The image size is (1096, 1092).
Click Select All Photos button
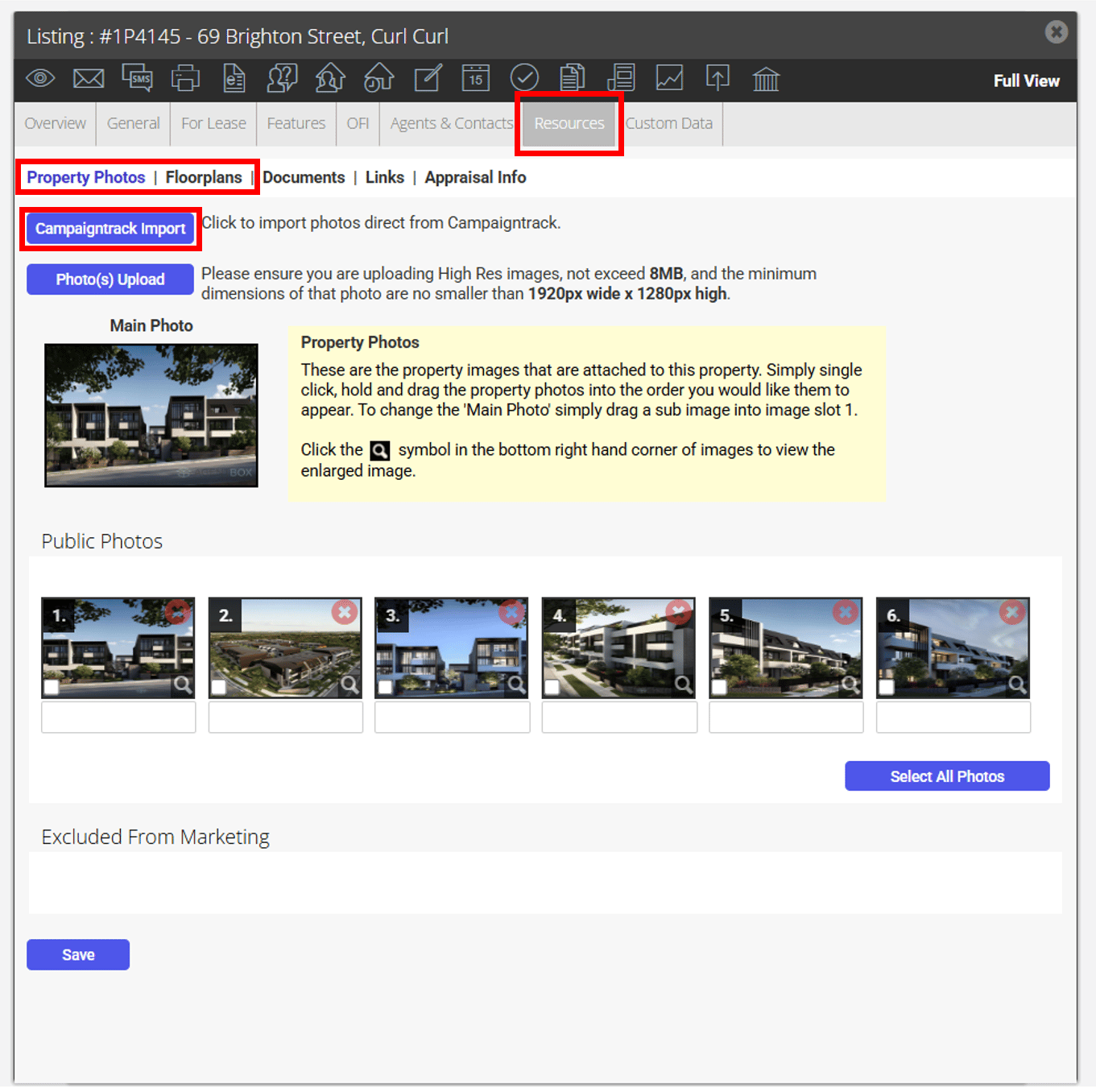coord(947,776)
